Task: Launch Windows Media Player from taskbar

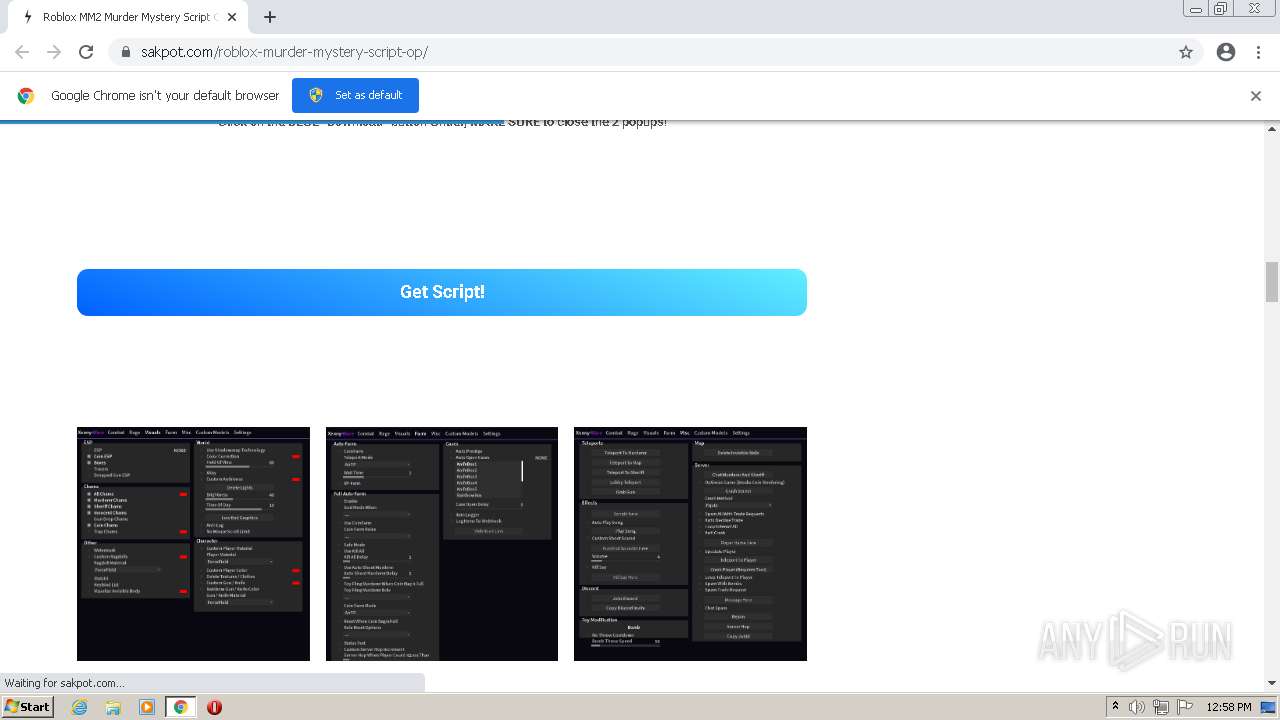Action: click(147, 707)
